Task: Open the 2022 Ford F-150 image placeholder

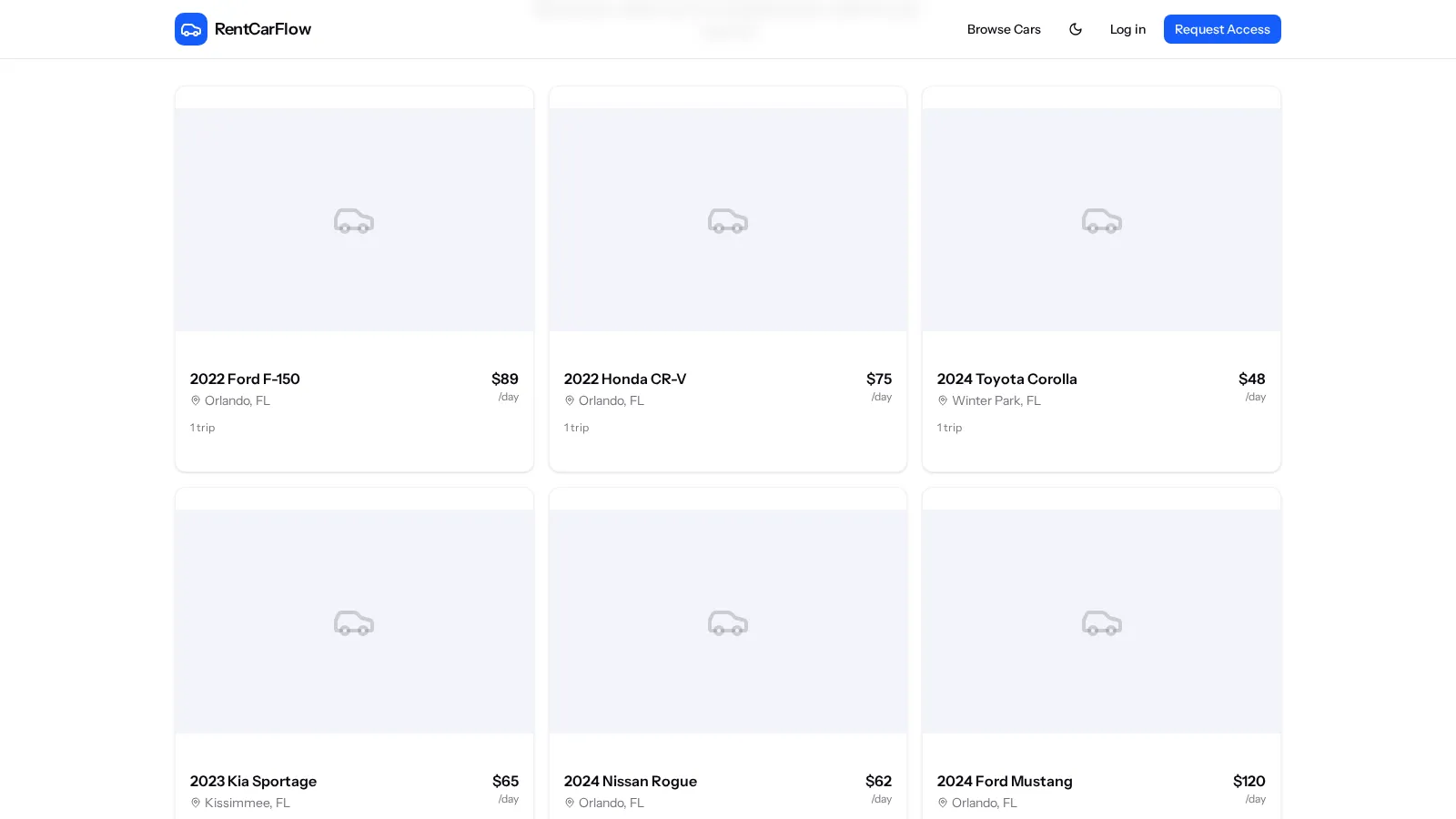Action: (x=354, y=219)
